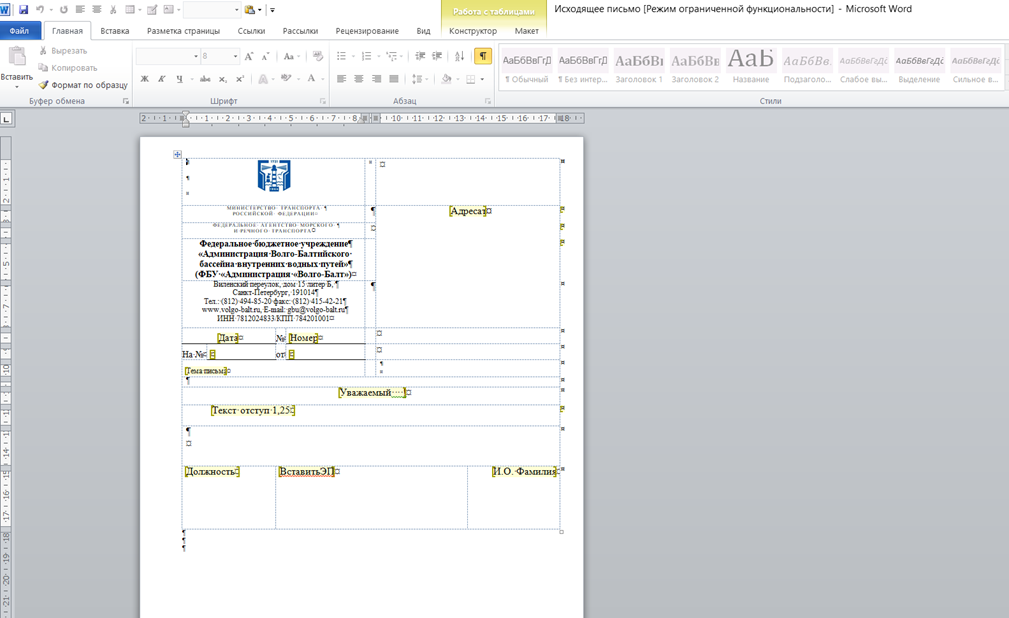Click the ministry logo image in header
This screenshot has width=1009, height=618.
274,175
